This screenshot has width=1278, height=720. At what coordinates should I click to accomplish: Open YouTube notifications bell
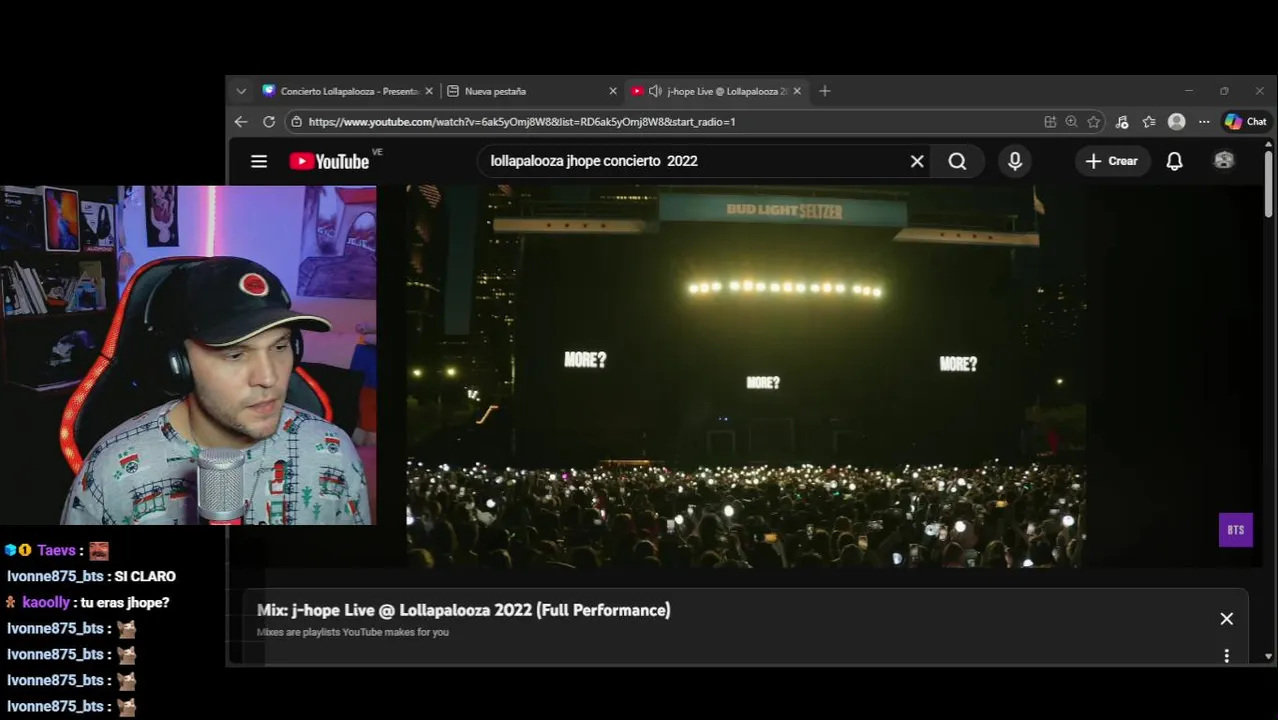[1175, 161]
